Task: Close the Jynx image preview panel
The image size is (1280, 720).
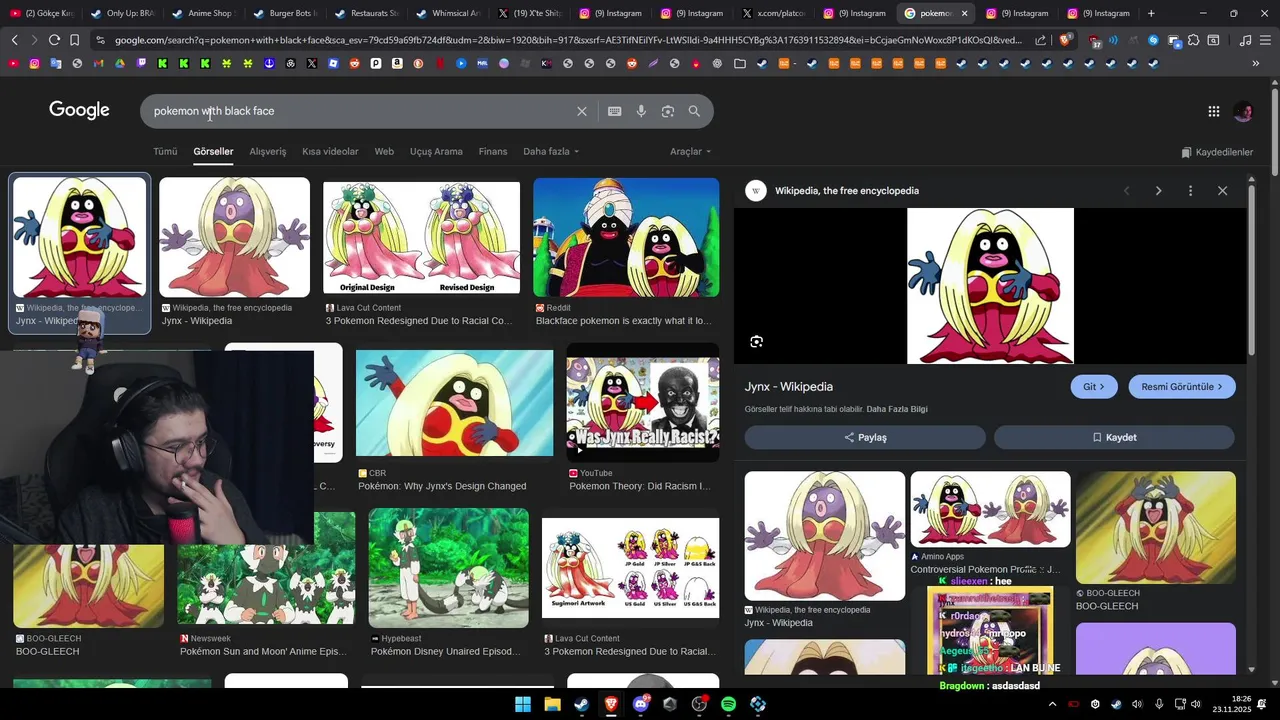Action: point(1222,191)
